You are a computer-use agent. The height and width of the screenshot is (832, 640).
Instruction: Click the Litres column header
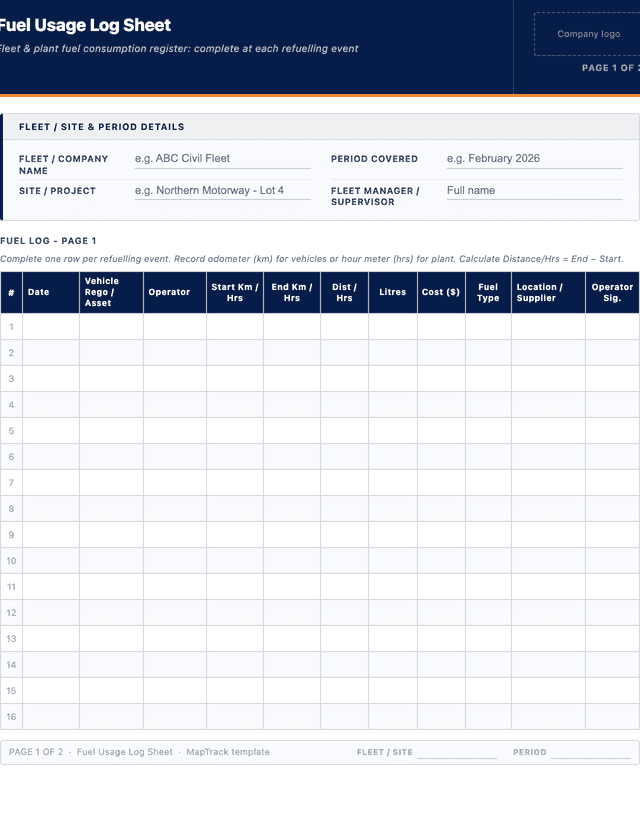tap(393, 292)
